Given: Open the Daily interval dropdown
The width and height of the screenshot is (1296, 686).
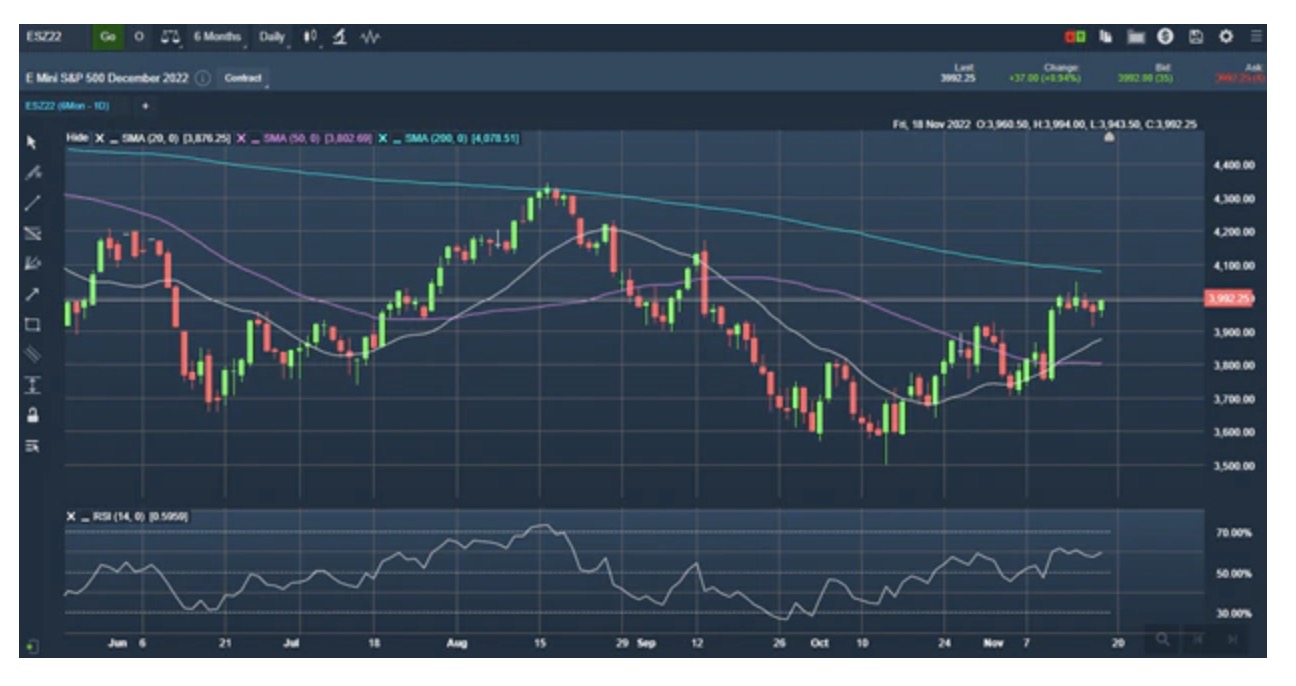Looking at the screenshot, I should click(x=273, y=37).
